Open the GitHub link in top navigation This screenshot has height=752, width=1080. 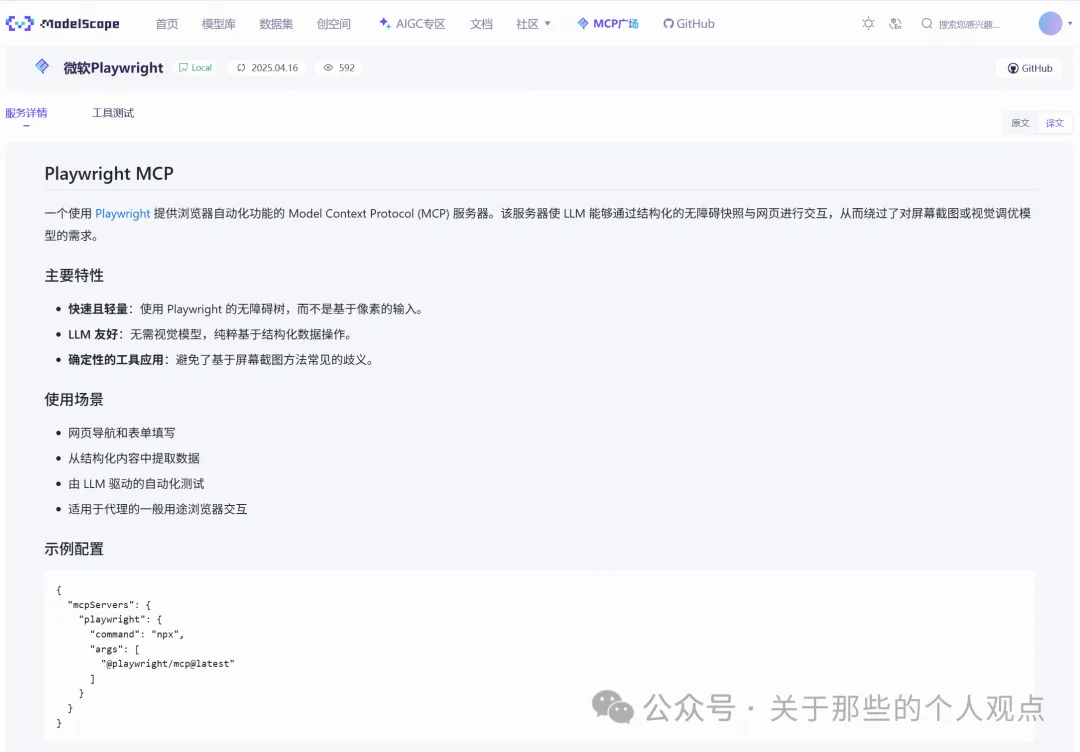pos(689,24)
